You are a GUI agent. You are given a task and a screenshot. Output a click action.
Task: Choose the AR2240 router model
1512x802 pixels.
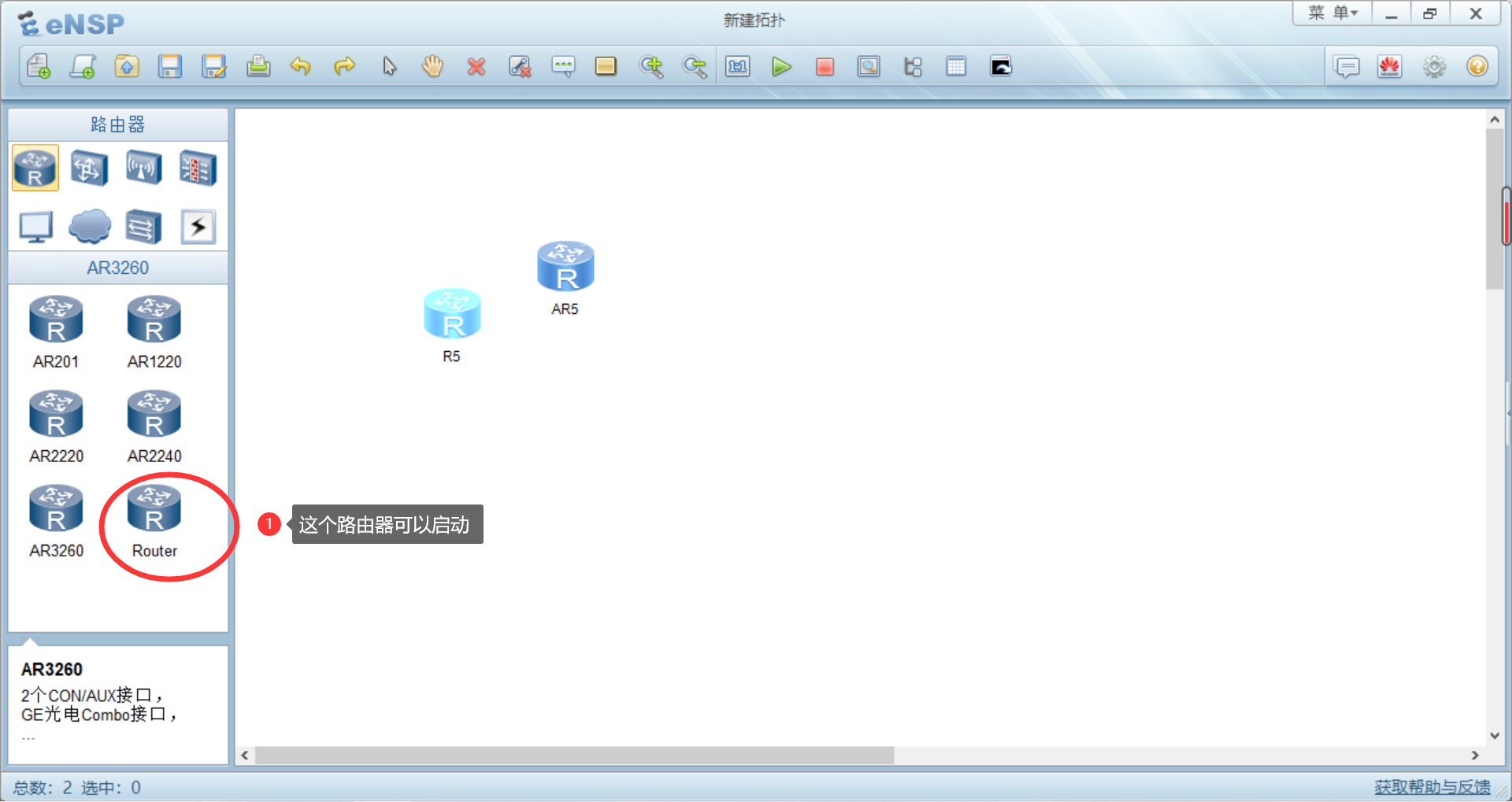tap(154, 427)
